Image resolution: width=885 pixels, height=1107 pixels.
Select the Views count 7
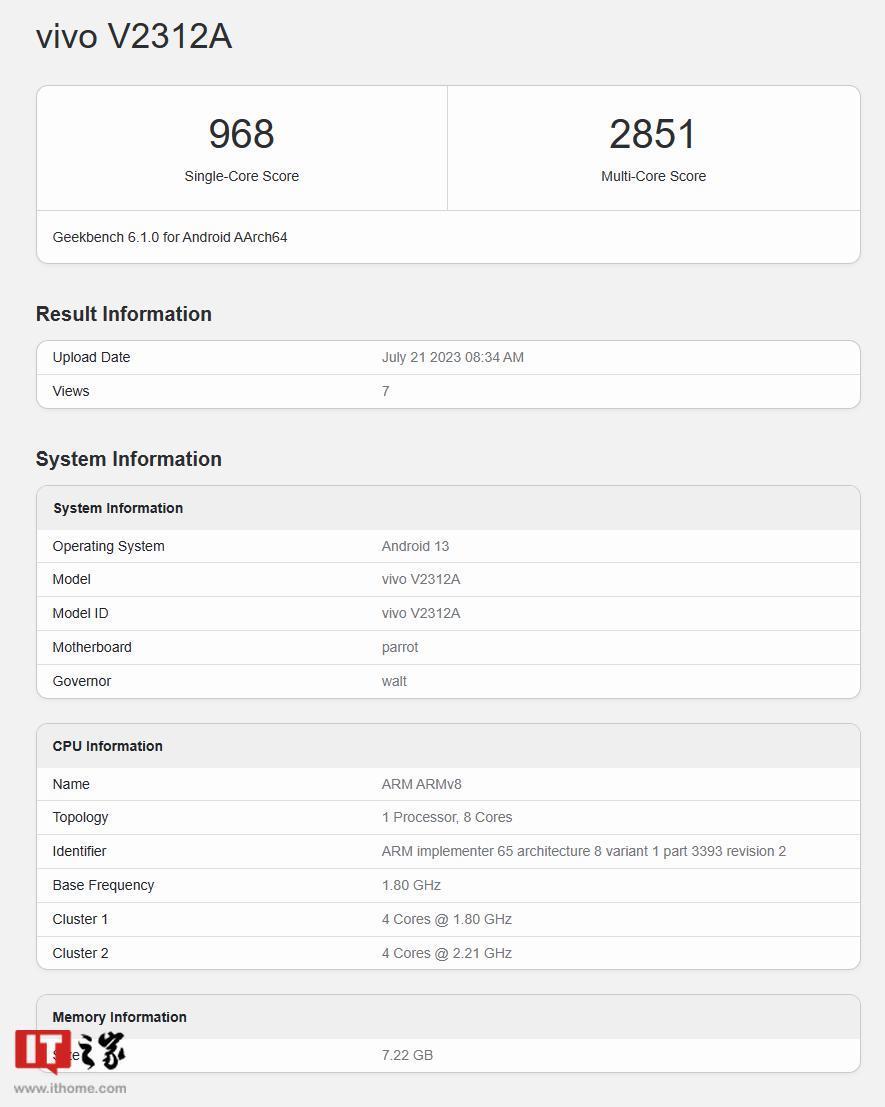click(385, 391)
